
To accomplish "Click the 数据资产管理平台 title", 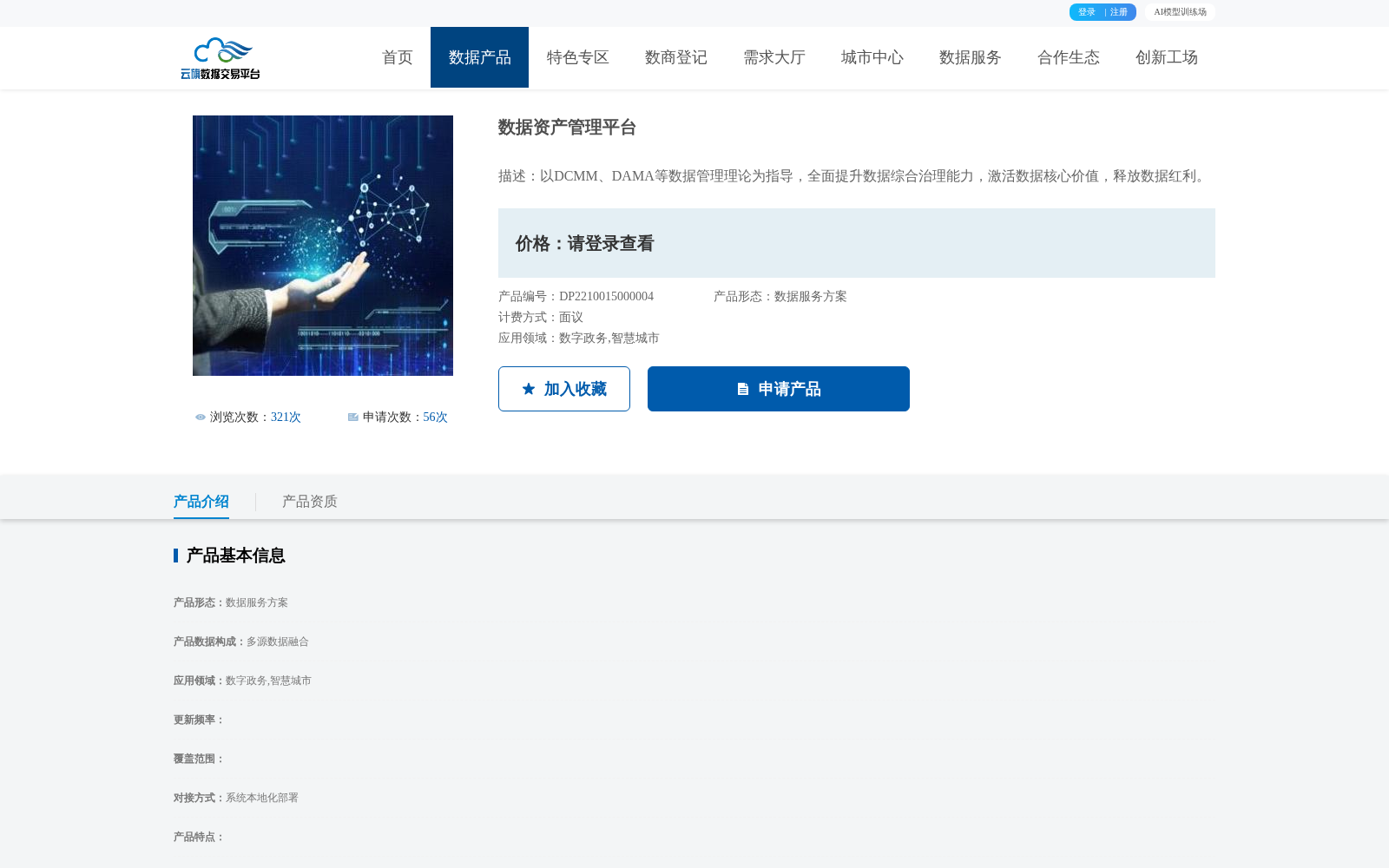I will pyautogui.click(x=567, y=128).
